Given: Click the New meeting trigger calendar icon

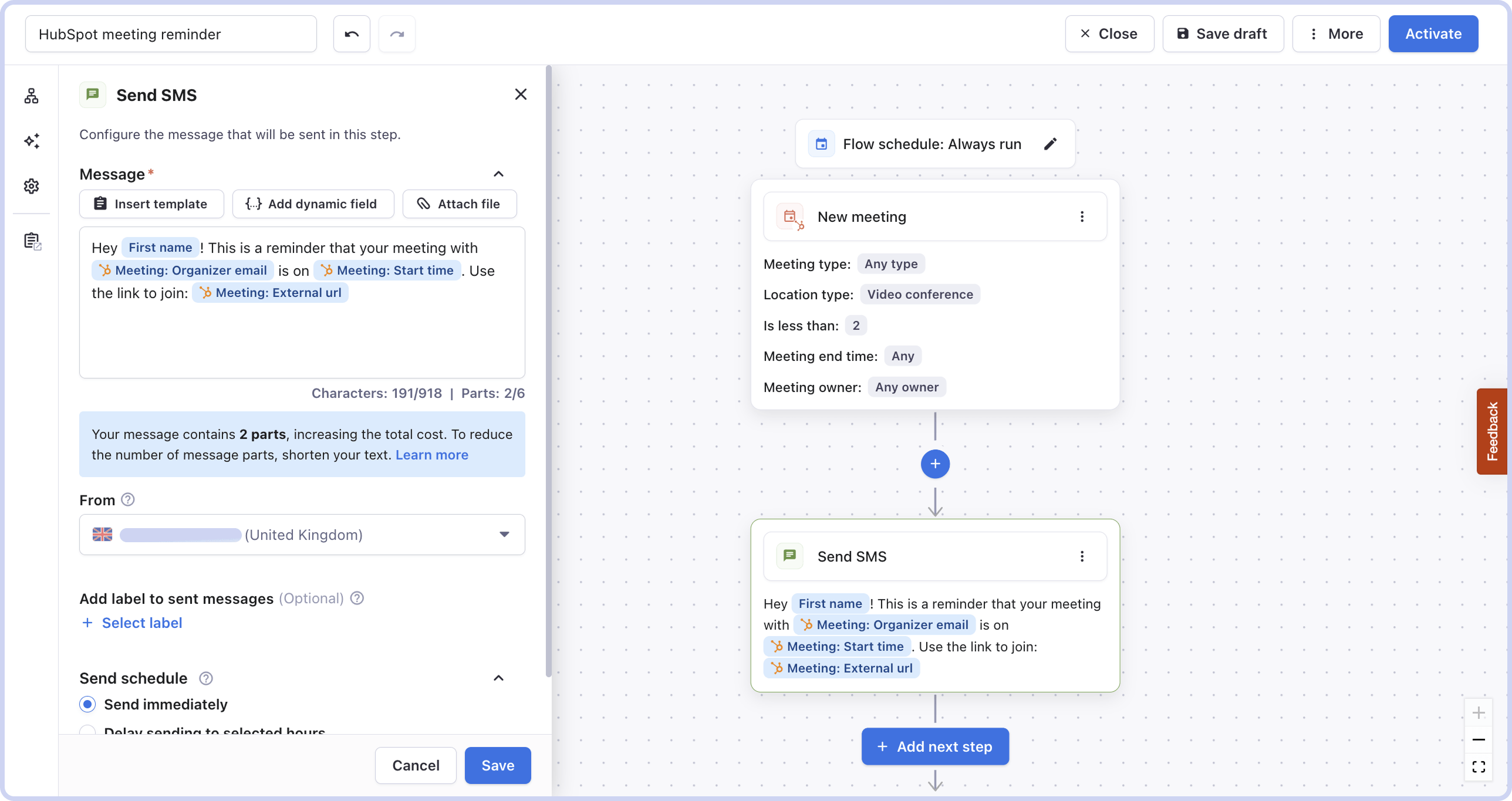Looking at the screenshot, I should pyautogui.click(x=790, y=217).
